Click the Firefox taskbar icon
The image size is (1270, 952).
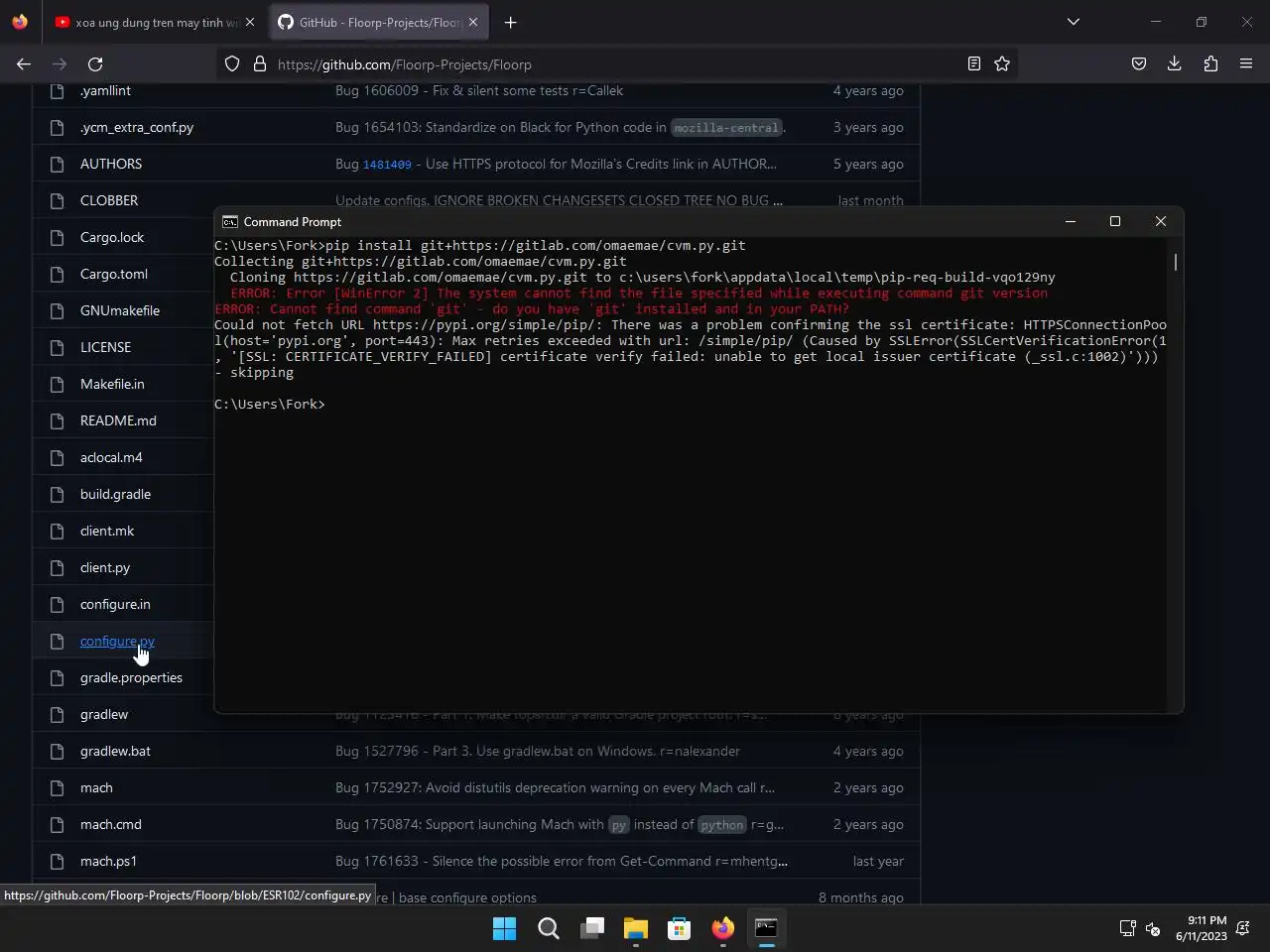tap(723, 928)
